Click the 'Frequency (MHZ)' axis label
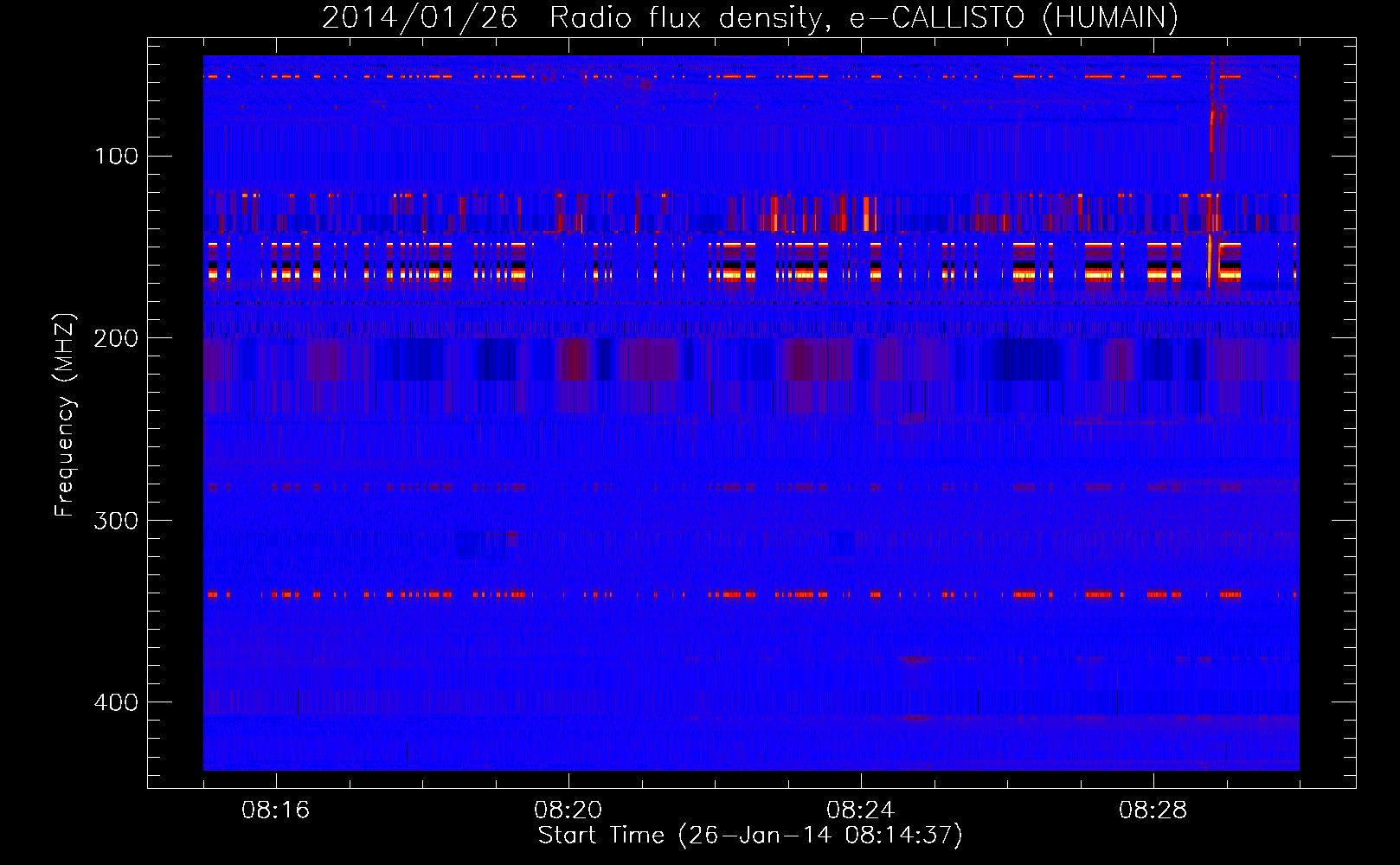The height and width of the screenshot is (865, 1400). 65,414
